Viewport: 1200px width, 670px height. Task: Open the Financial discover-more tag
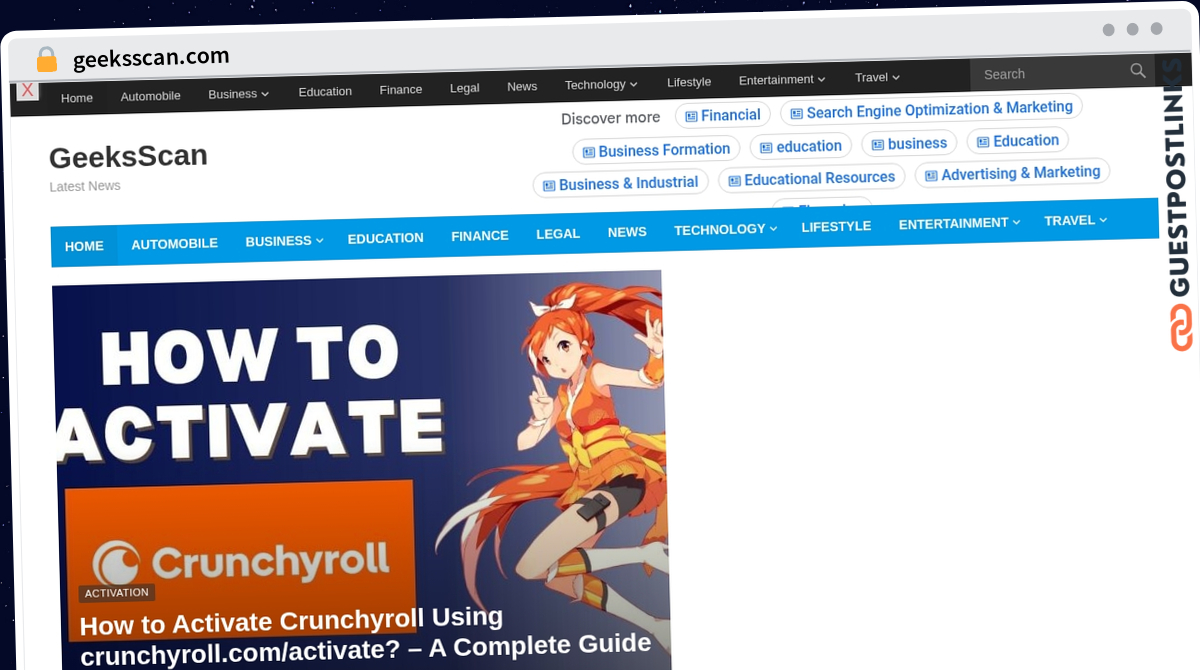tap(723, 115)
